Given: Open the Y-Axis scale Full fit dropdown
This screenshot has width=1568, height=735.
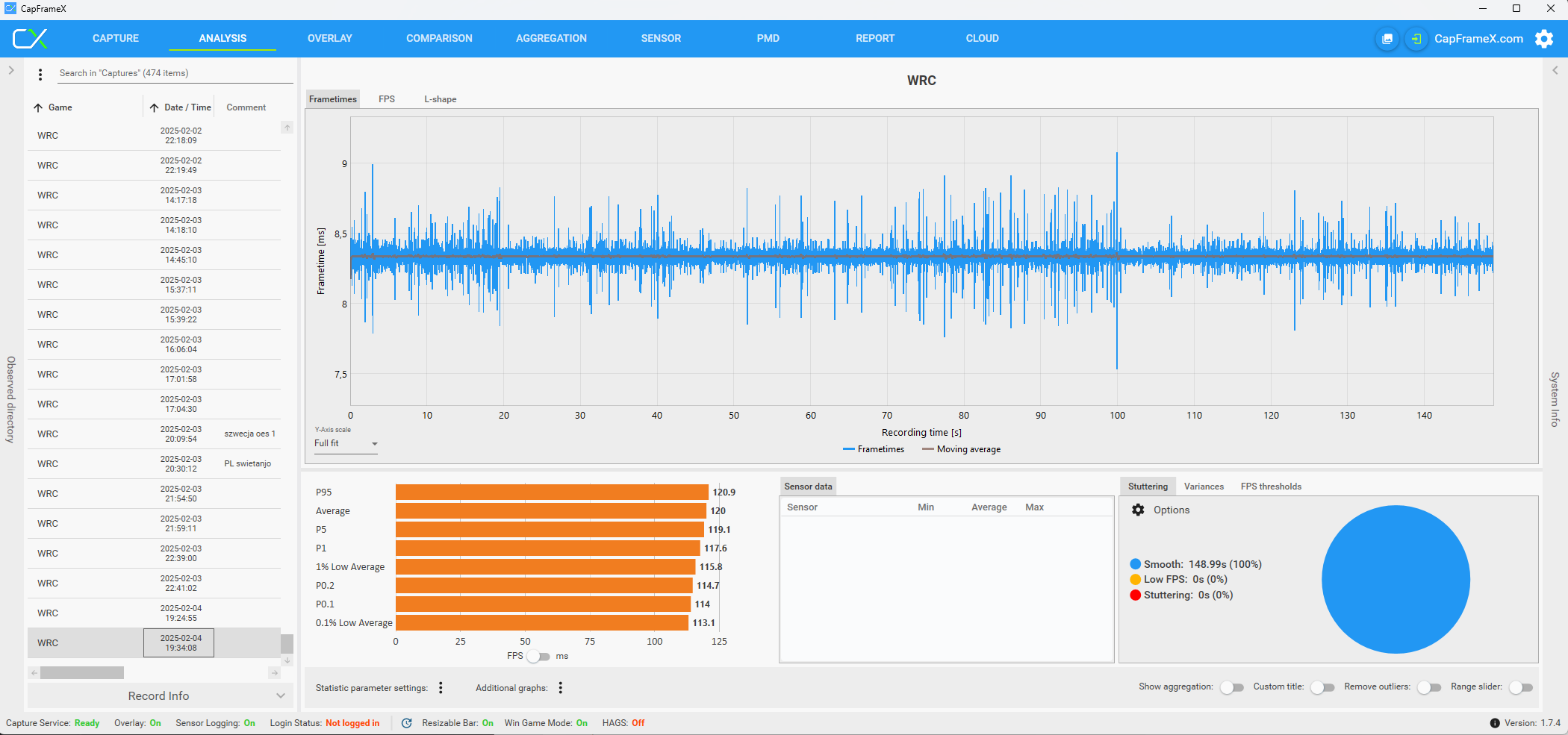Looking at the screenshot, I should 346,443.
